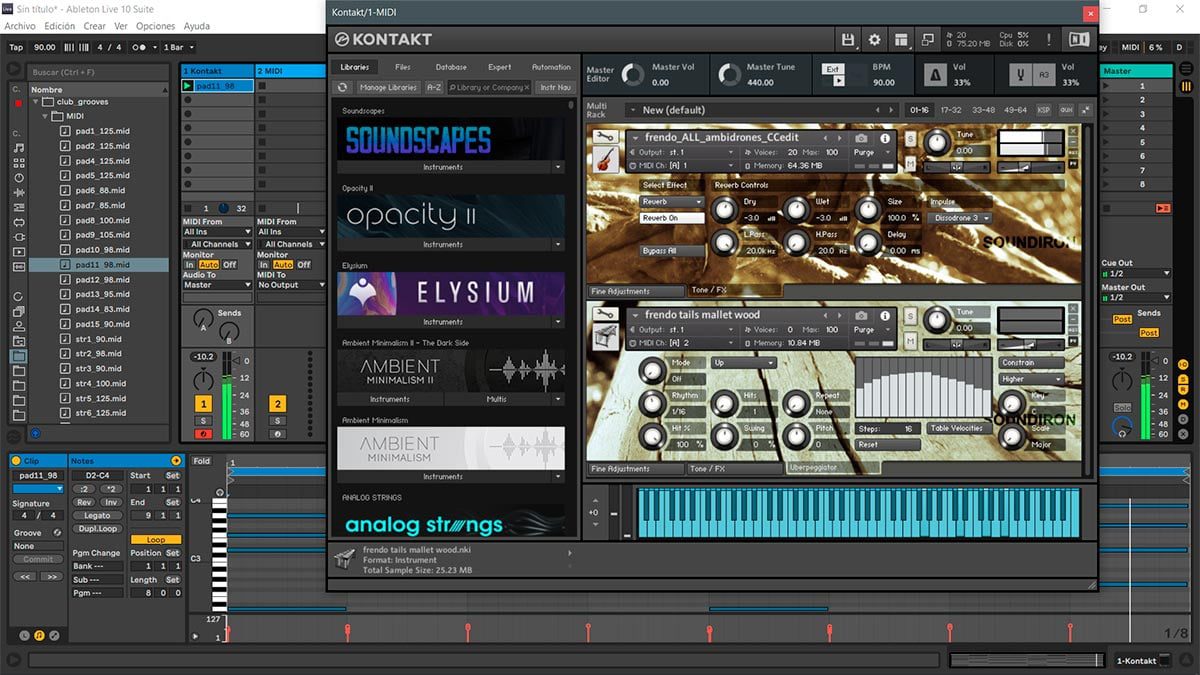Solo the frendo tails mallet wood instrument
This screenshot has height=675, width=1200.
coord(911,318)
